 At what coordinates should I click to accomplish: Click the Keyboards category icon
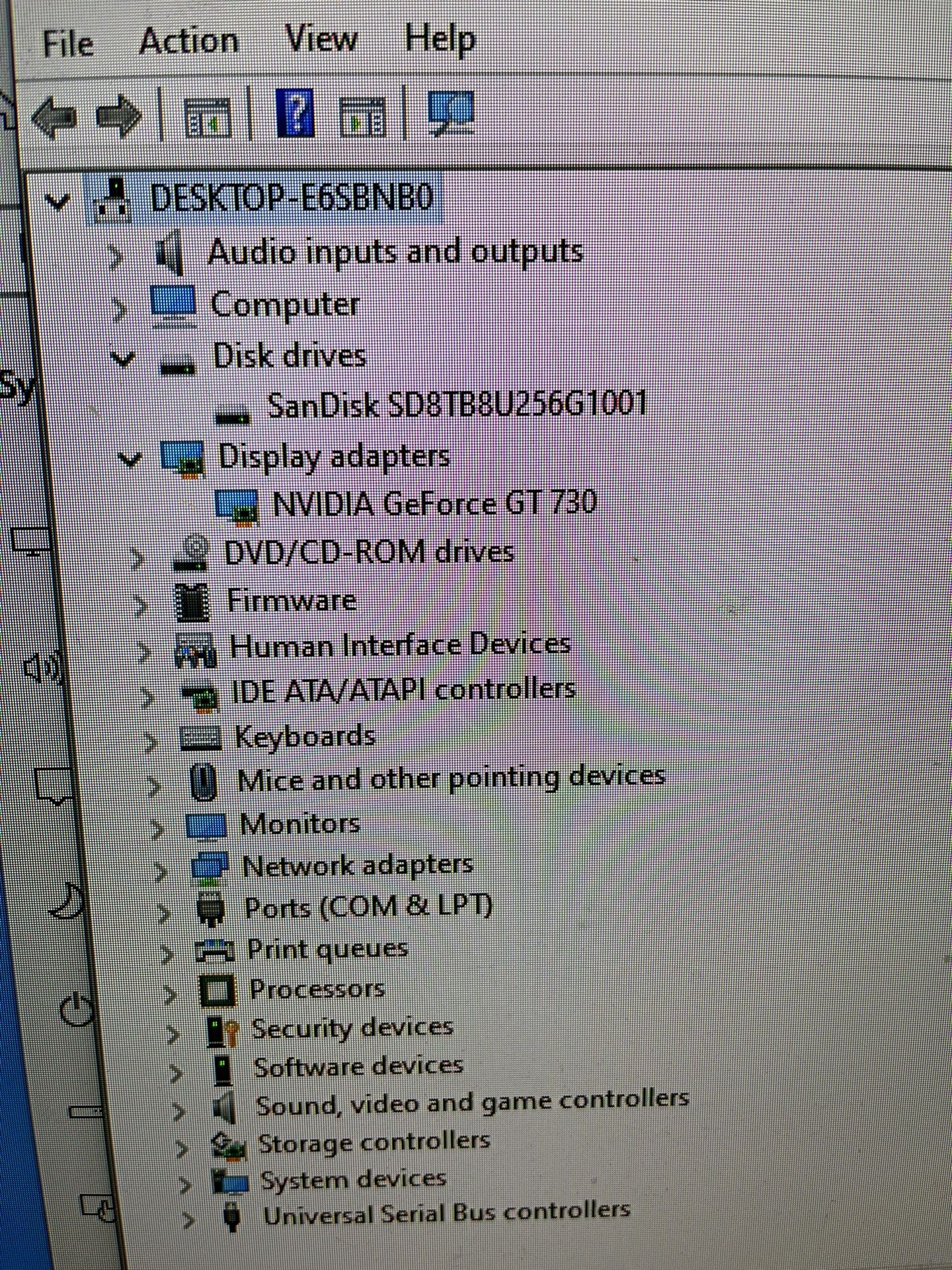coord(200,738)
